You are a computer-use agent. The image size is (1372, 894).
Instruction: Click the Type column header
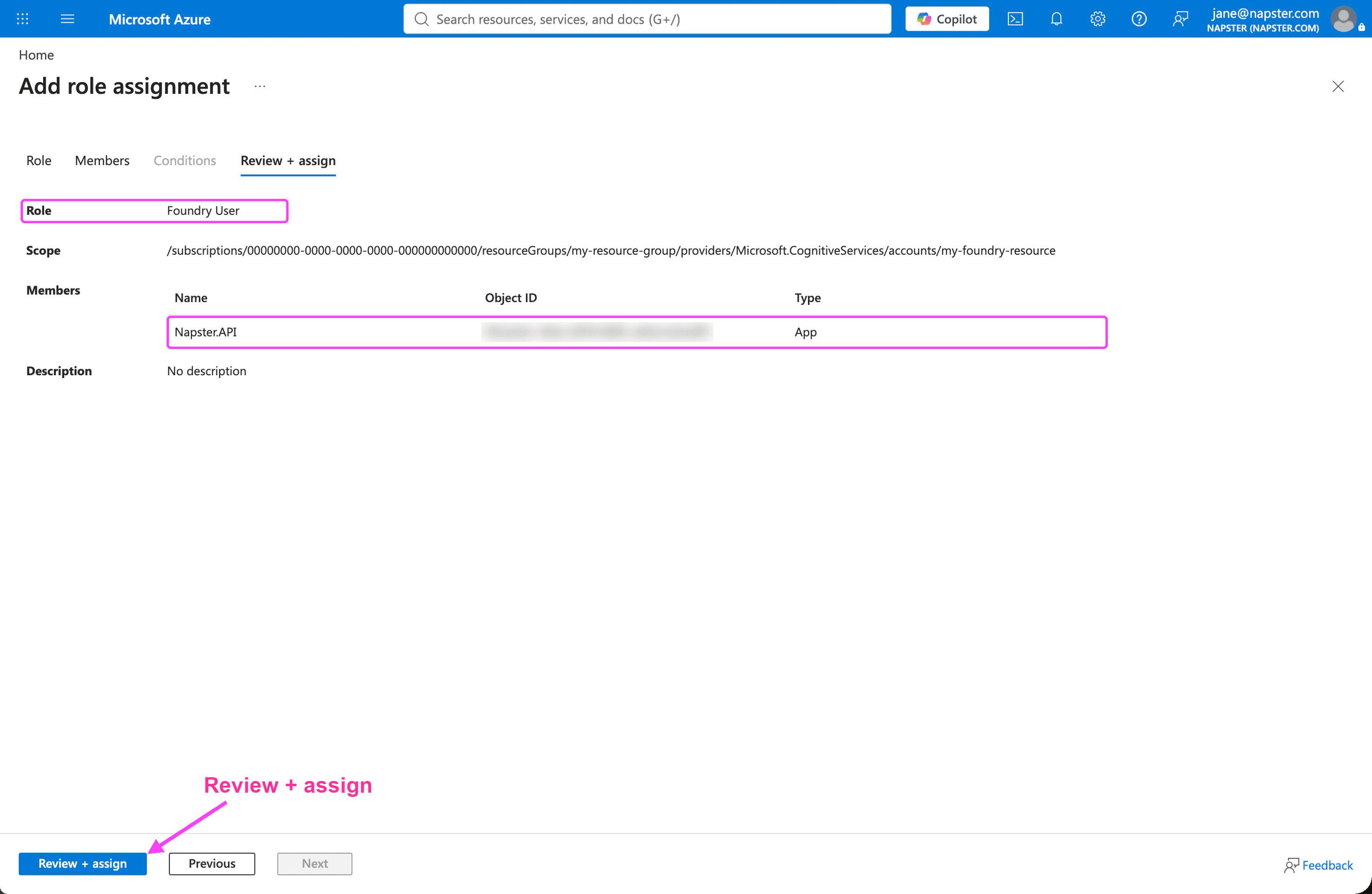pyautogui.click(x=808, y=298)
